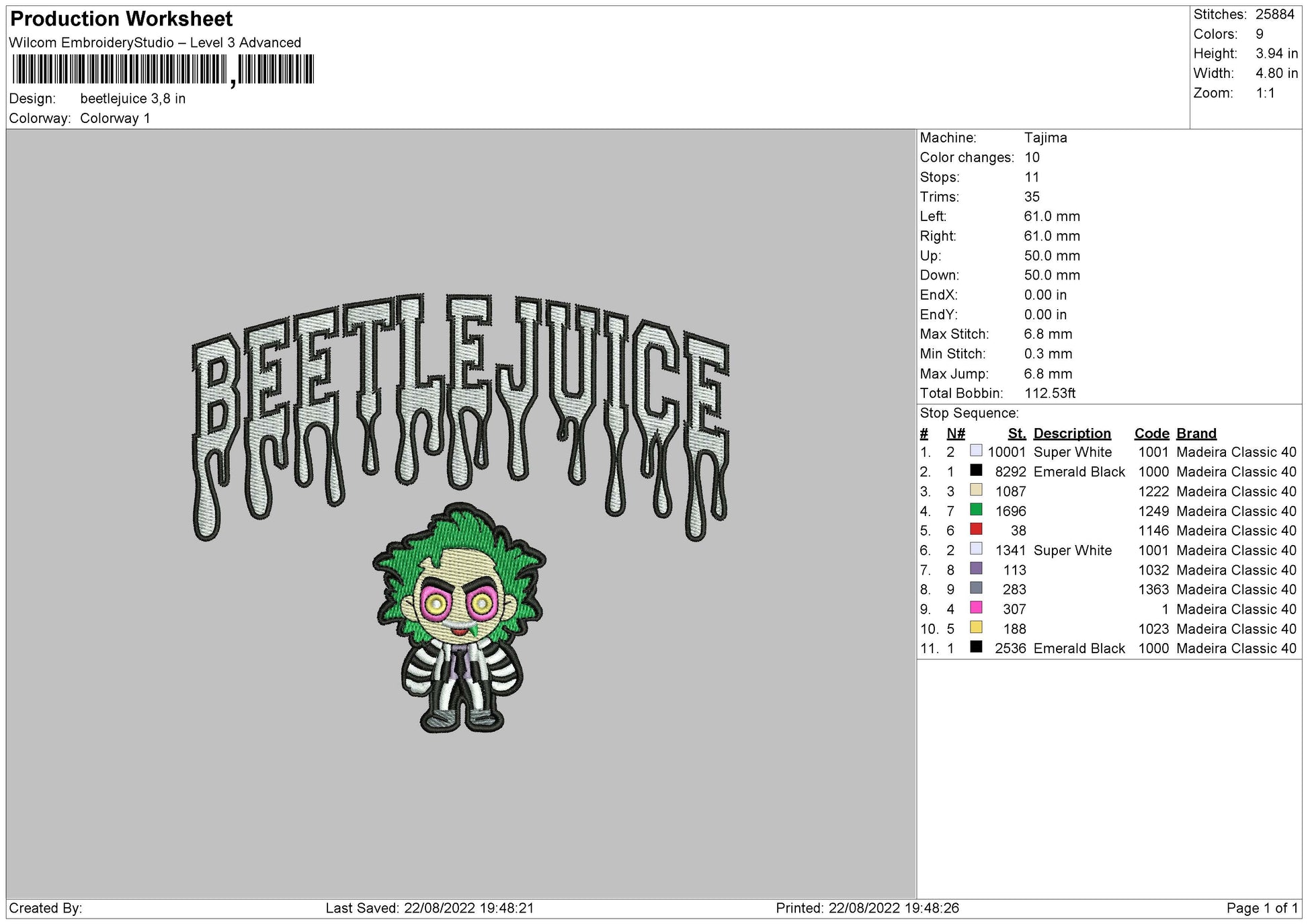
Task: Select the stitch count "1341" in stop 6
Action: coord(1011,550)
